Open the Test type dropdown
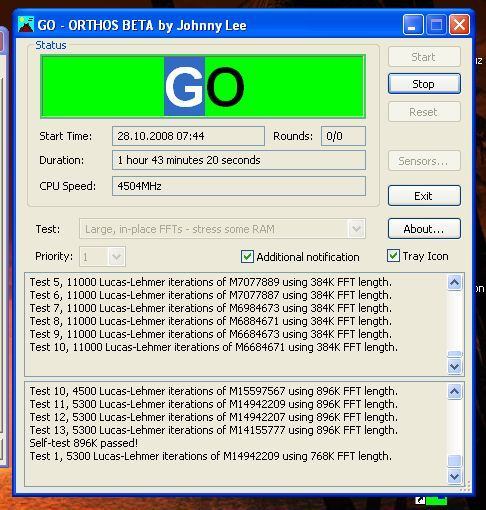Screen dimensions: 486x510 point(356,229)
